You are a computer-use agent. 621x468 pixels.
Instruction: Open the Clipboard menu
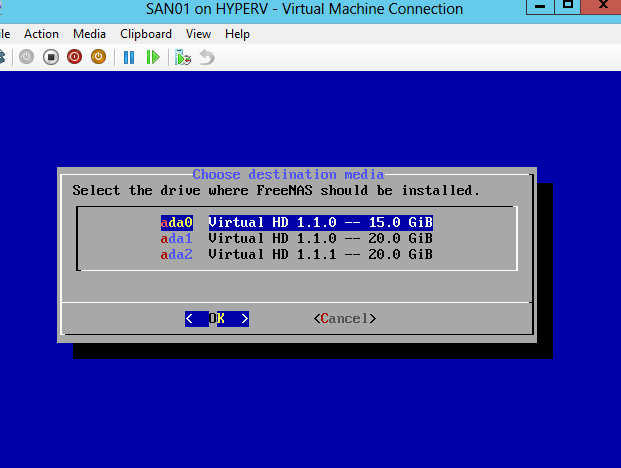point(146,34)
